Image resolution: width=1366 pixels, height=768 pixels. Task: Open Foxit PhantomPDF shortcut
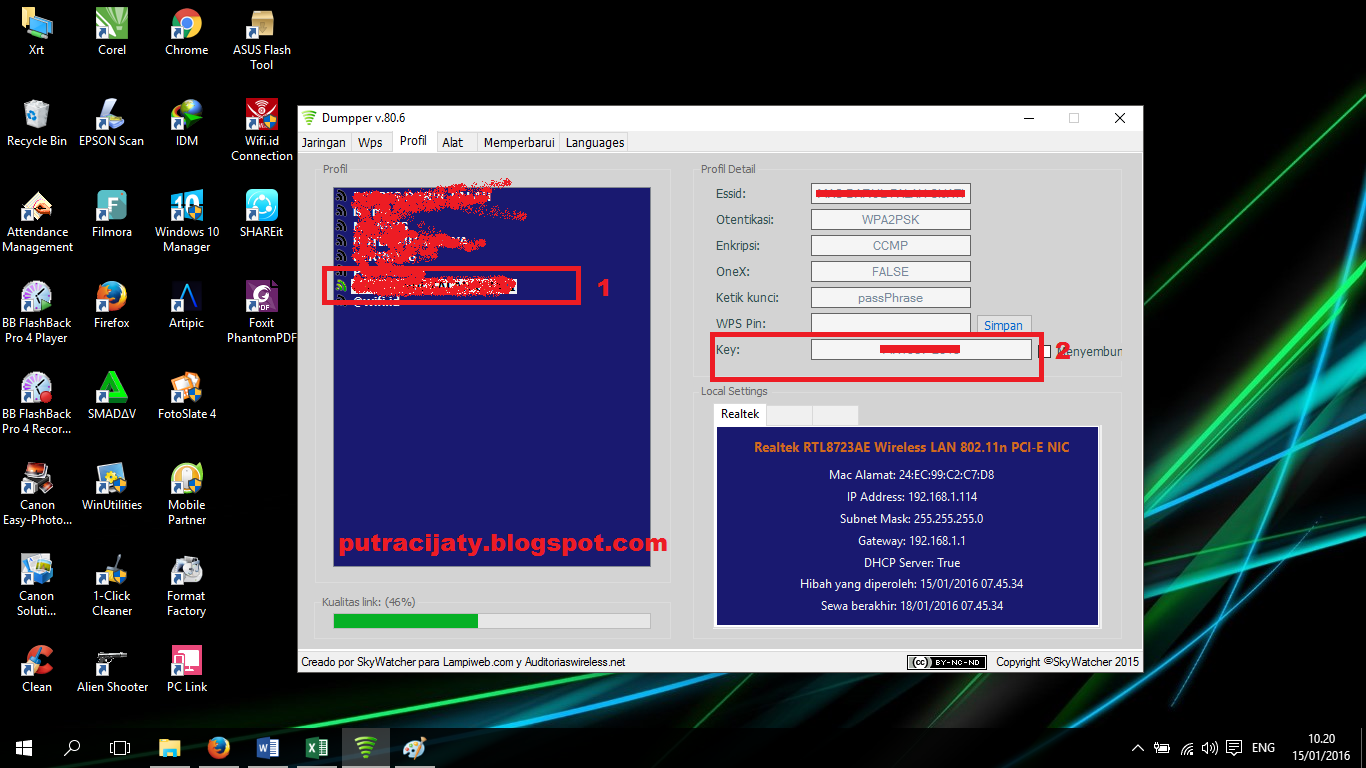(x=262, y=312)
